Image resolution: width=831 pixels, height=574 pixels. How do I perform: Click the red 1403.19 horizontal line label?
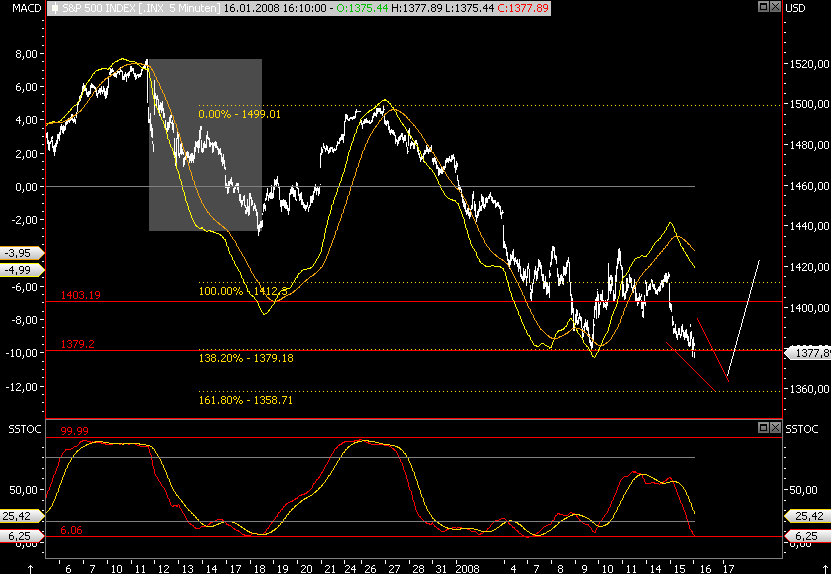point(81,295)
